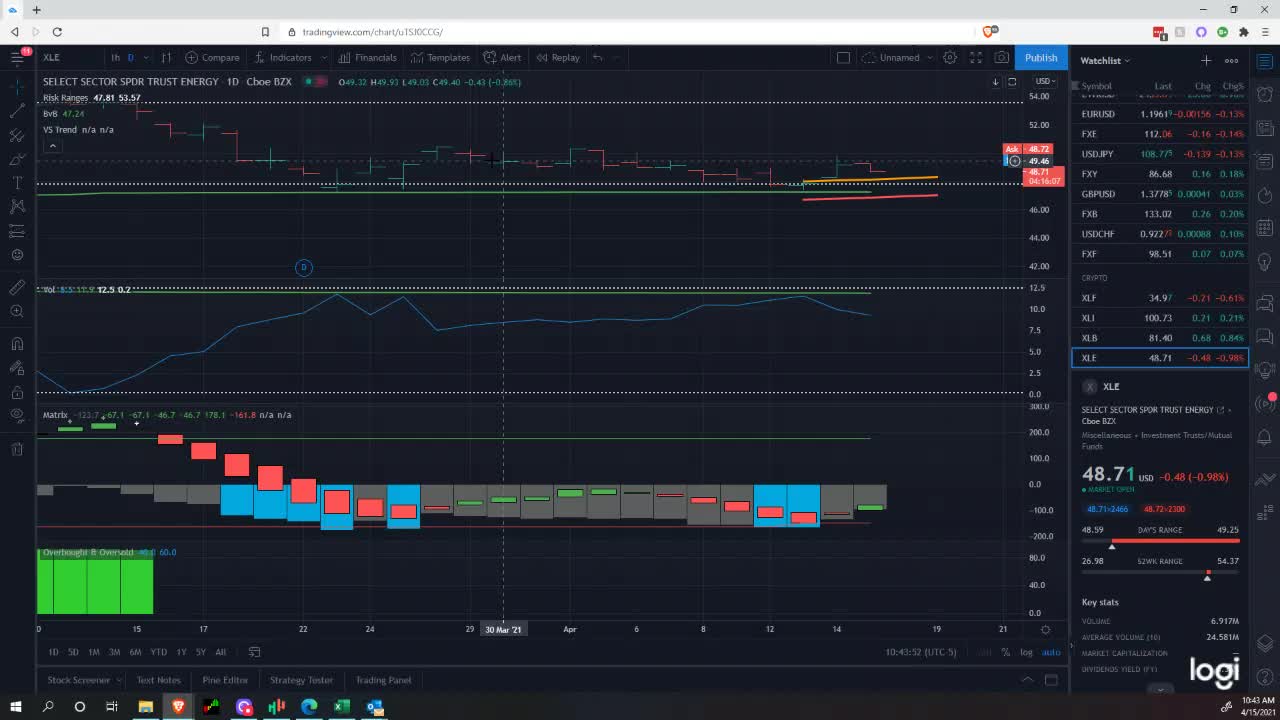The image size is (1280, 720).
Task: Select the pitchfork Gann-Fibonacci tool
Action: pos(17,135)
